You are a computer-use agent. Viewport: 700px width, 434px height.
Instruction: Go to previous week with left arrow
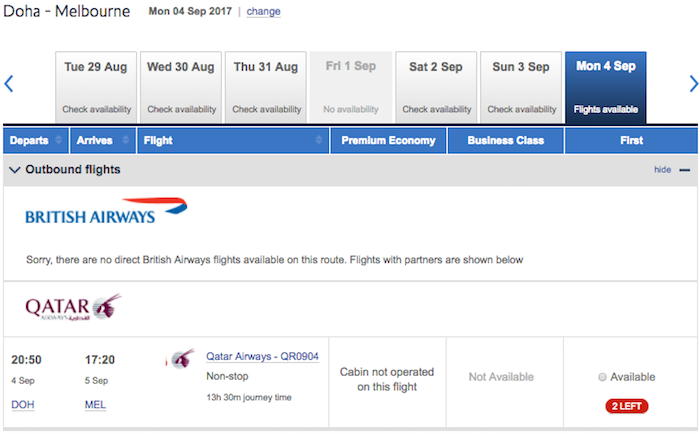pyautogui.click(x=8, y=84)
